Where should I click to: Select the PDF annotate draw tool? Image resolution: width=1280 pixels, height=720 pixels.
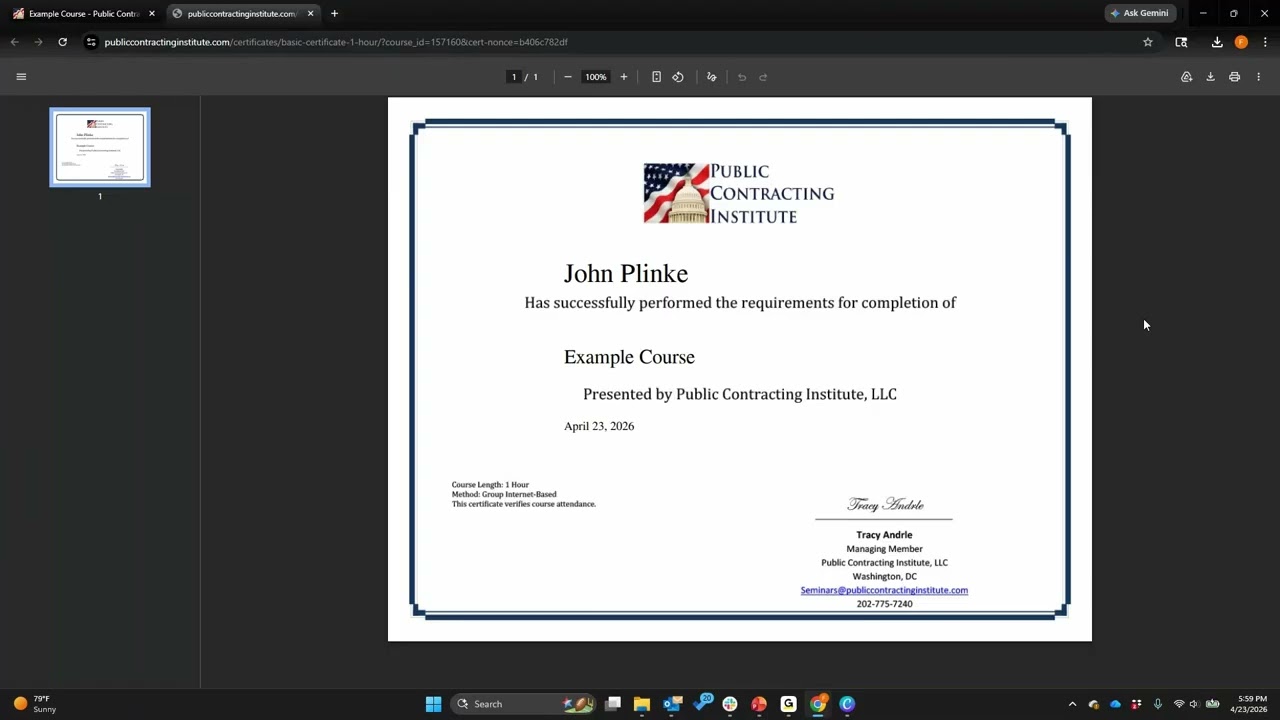pos(712,77)
